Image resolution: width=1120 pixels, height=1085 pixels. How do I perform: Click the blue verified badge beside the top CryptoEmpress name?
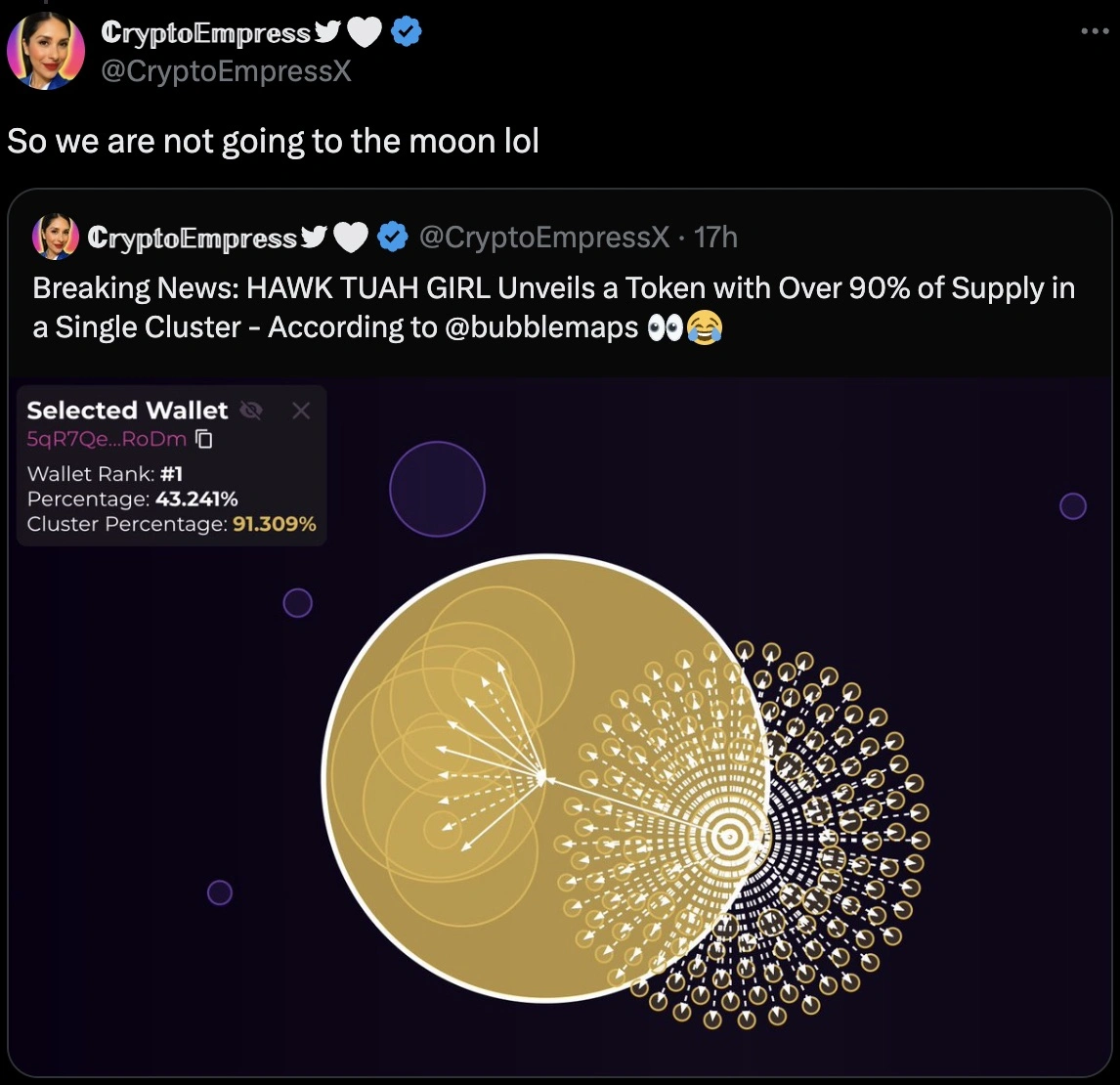[407, 32]
